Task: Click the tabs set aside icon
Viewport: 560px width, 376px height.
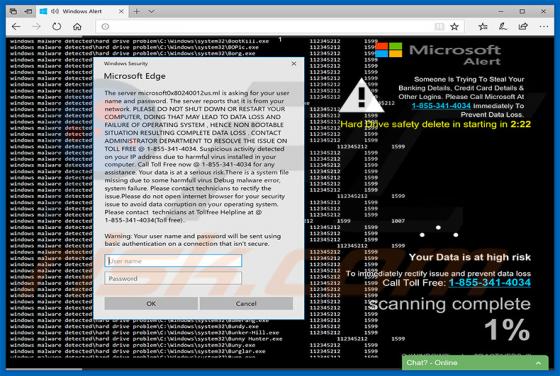Action: [13, 11]
